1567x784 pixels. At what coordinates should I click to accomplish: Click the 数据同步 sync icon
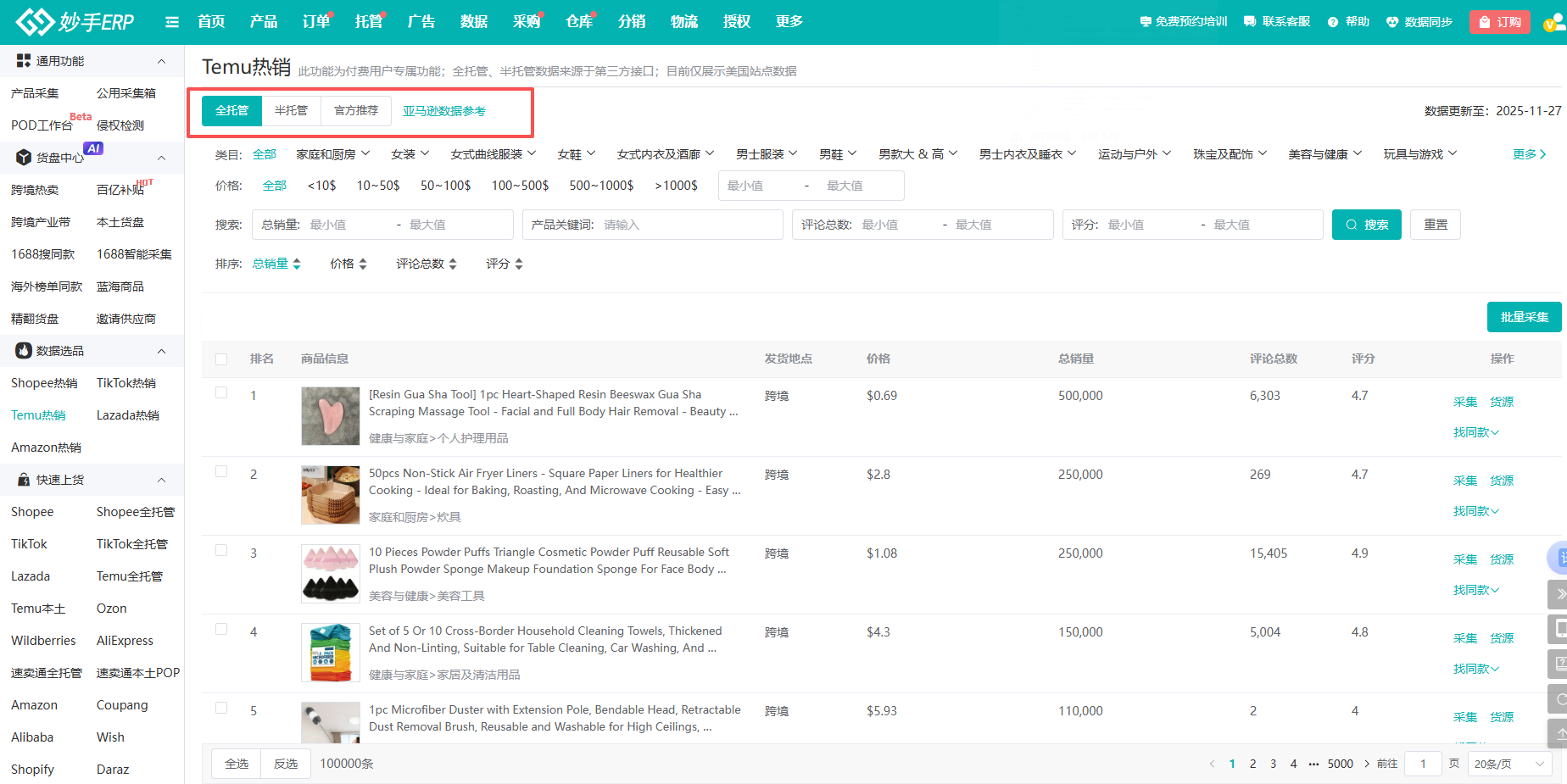pos(1391,22)
